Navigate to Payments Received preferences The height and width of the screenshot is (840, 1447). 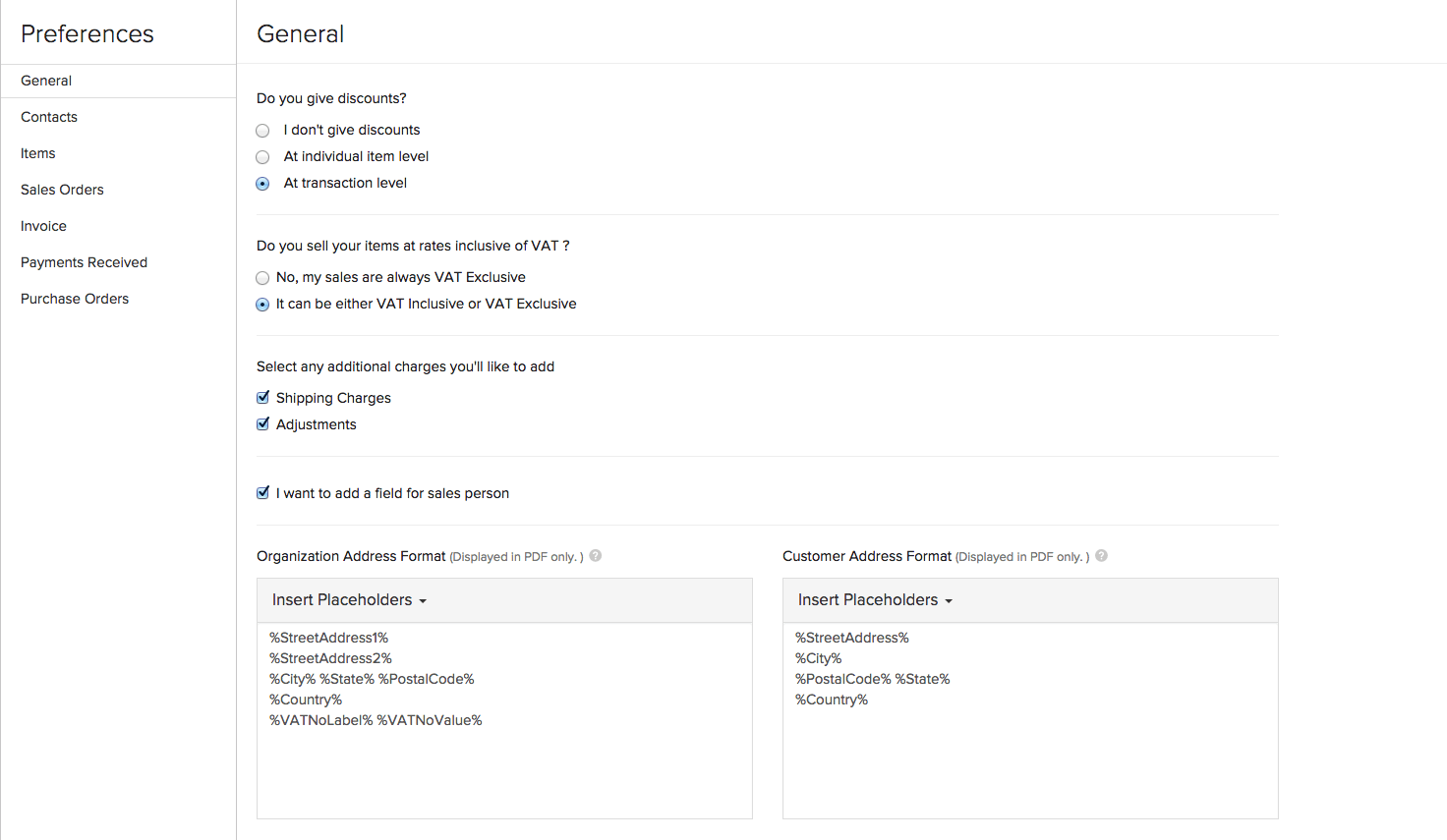click(85, 262)
